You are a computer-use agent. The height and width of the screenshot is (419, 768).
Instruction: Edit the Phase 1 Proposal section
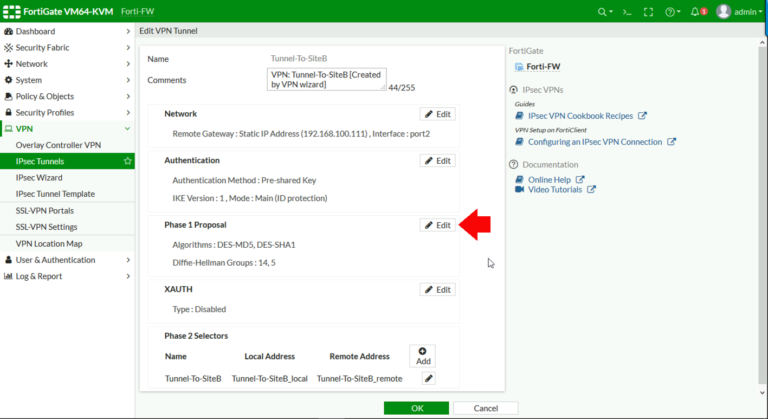click(437, 225)
